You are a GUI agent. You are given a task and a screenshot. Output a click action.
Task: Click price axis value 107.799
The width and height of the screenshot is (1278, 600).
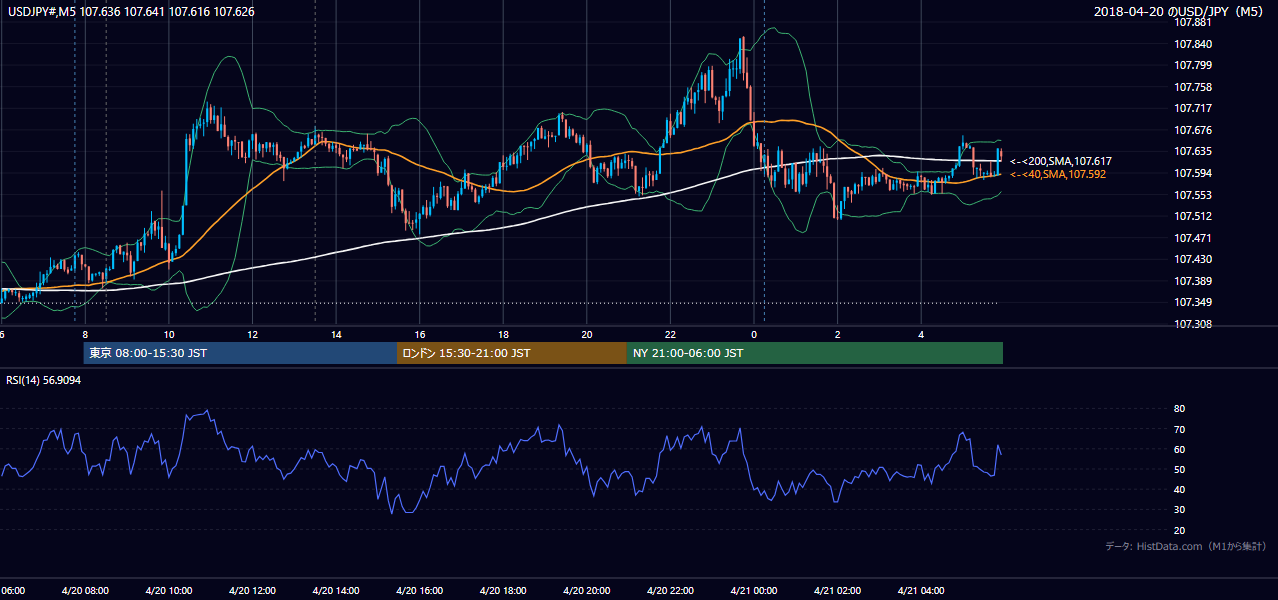[x=1195, y=65]
